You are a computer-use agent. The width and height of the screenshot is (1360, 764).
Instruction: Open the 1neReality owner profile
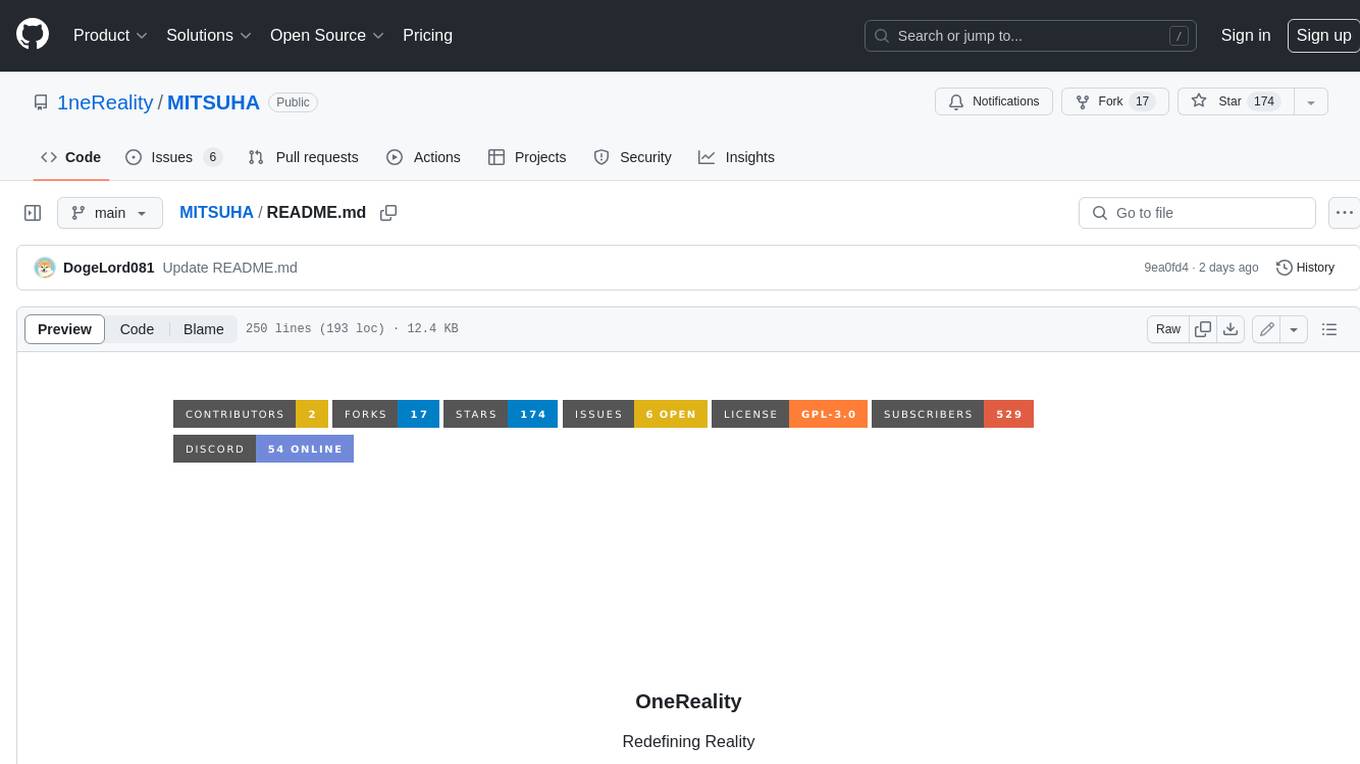click(105, 102)
